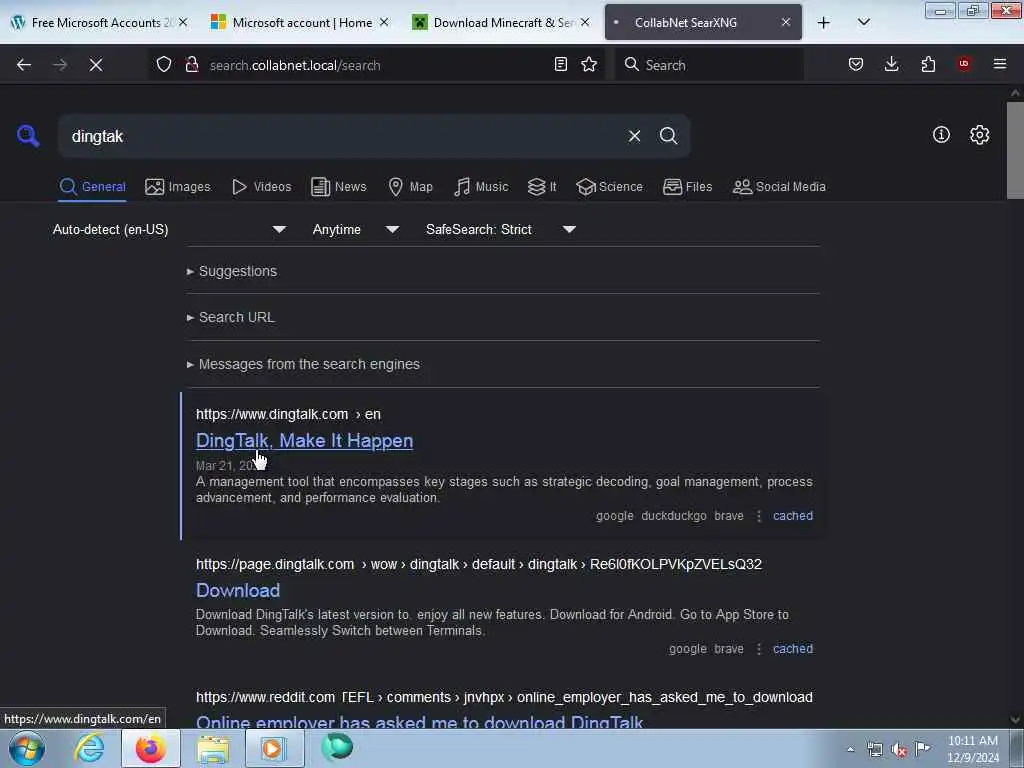Open uBlock Origin extension icon
The image size is (1024, 768).
coord(964,64)
